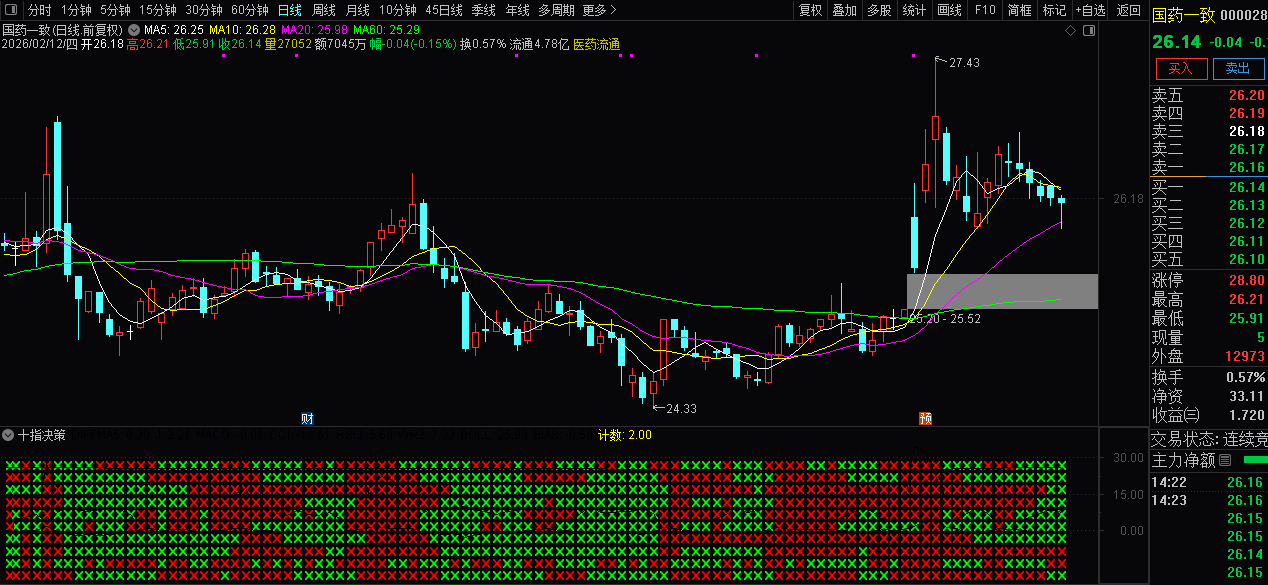Open the 统计 statistics tool
1268x585 pixels.
click(912, 10)
